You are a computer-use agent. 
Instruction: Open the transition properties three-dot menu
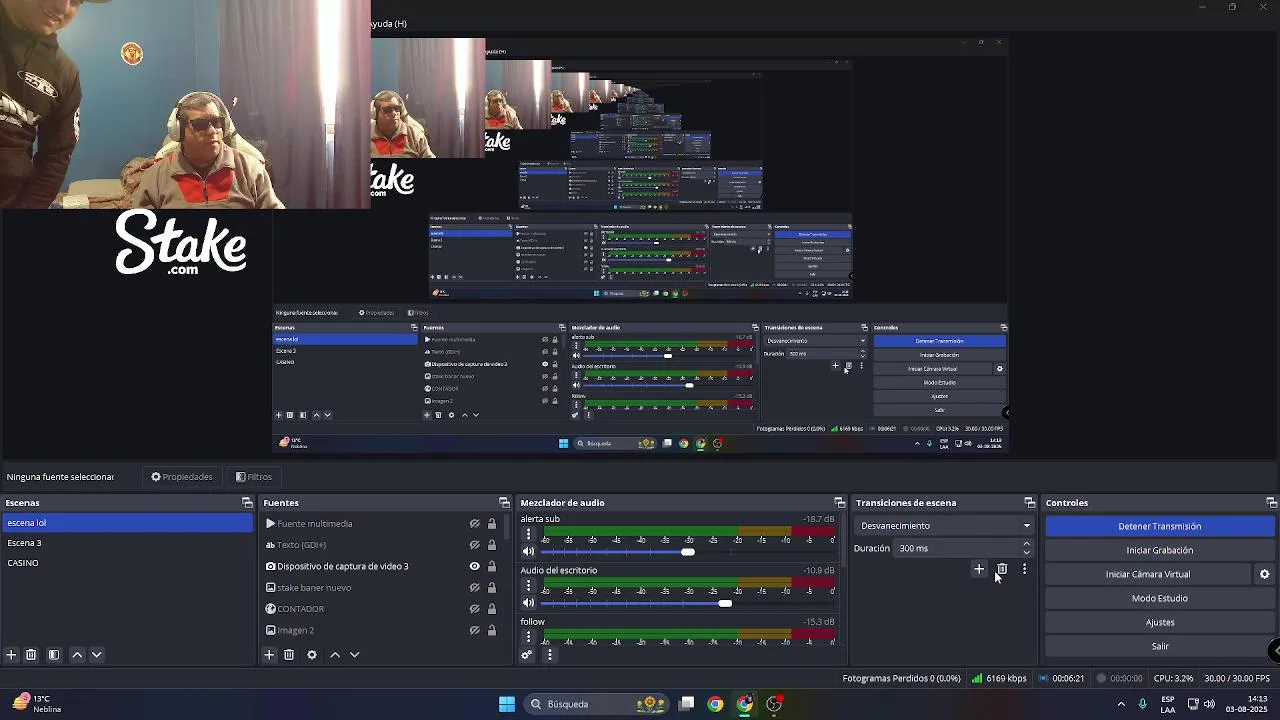(x=1024, y=569)
